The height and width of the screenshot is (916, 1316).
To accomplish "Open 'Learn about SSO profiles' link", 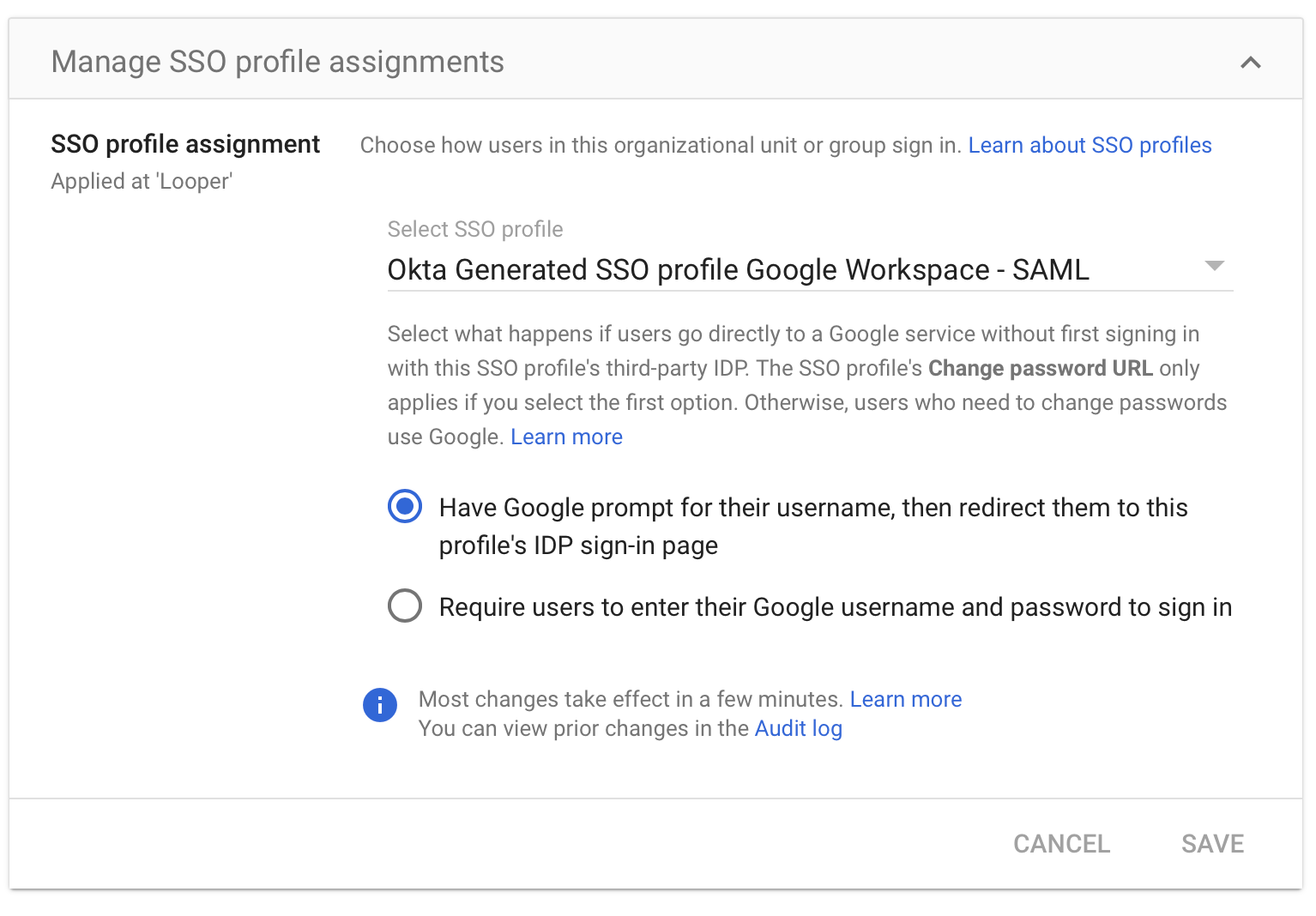I will click(x=1090, y=145).
